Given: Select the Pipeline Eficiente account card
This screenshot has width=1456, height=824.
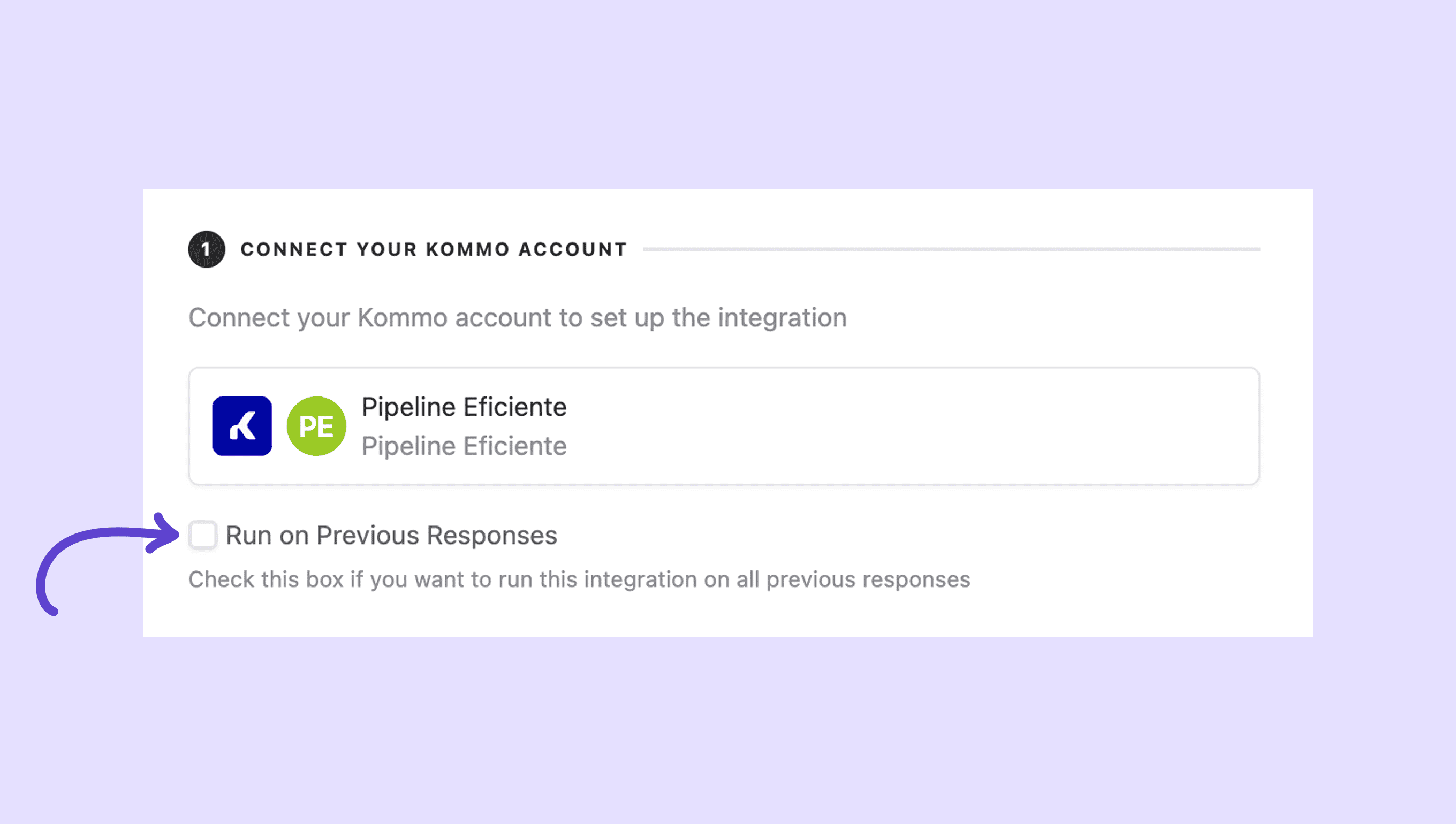Looking at the screenshot, I should [x=724, y=425].
